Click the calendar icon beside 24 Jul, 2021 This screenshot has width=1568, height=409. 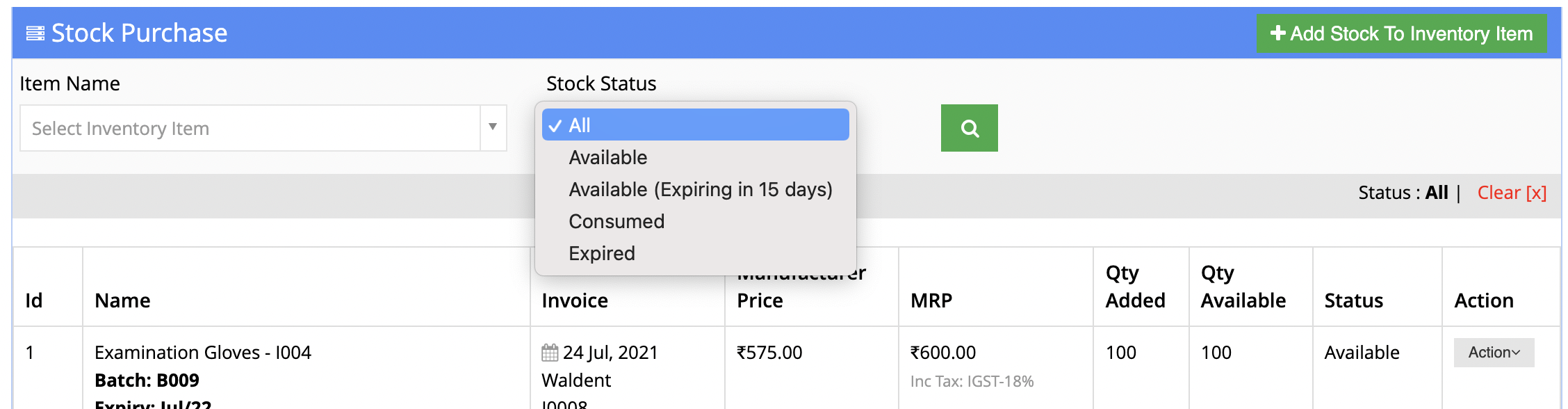coord(550,353)
